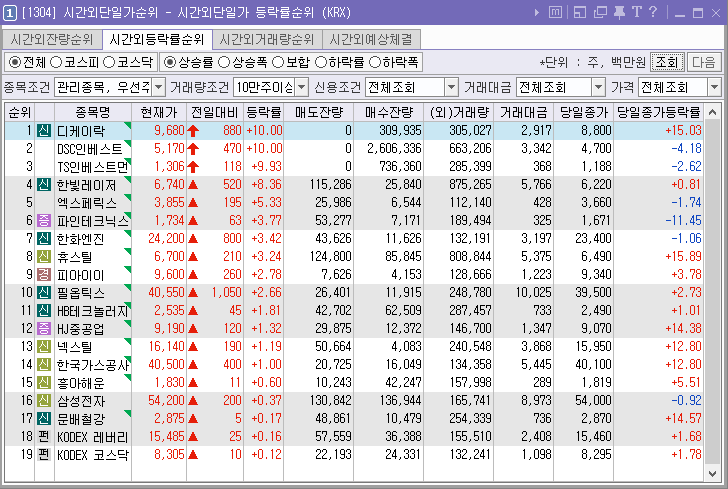Click the 다음 next button
The width and height of the screenshot is (728, 489).
coord(704,62)
